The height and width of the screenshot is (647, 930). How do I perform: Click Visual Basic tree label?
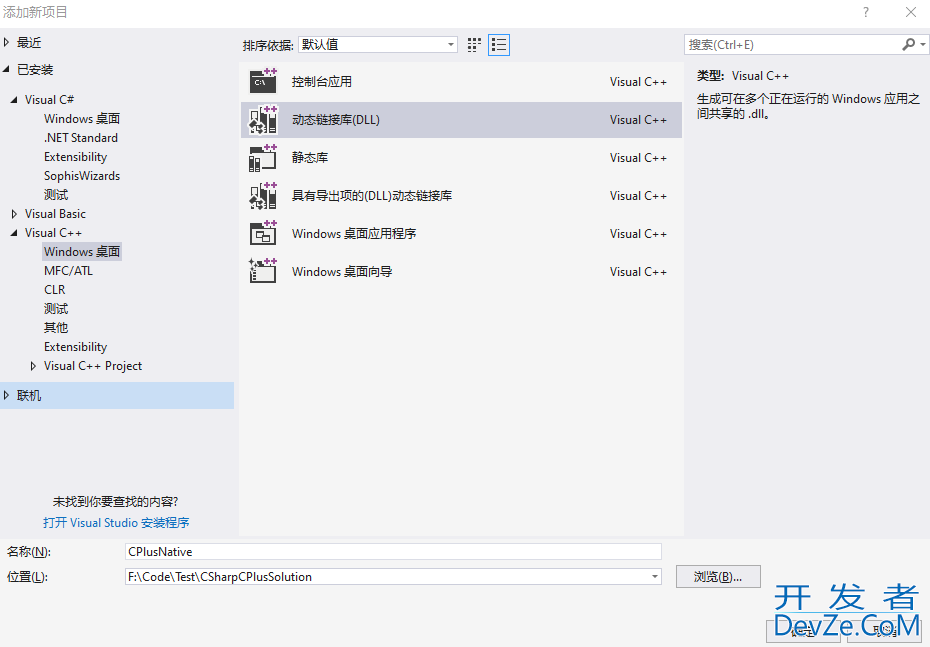[x=55, y=213]
